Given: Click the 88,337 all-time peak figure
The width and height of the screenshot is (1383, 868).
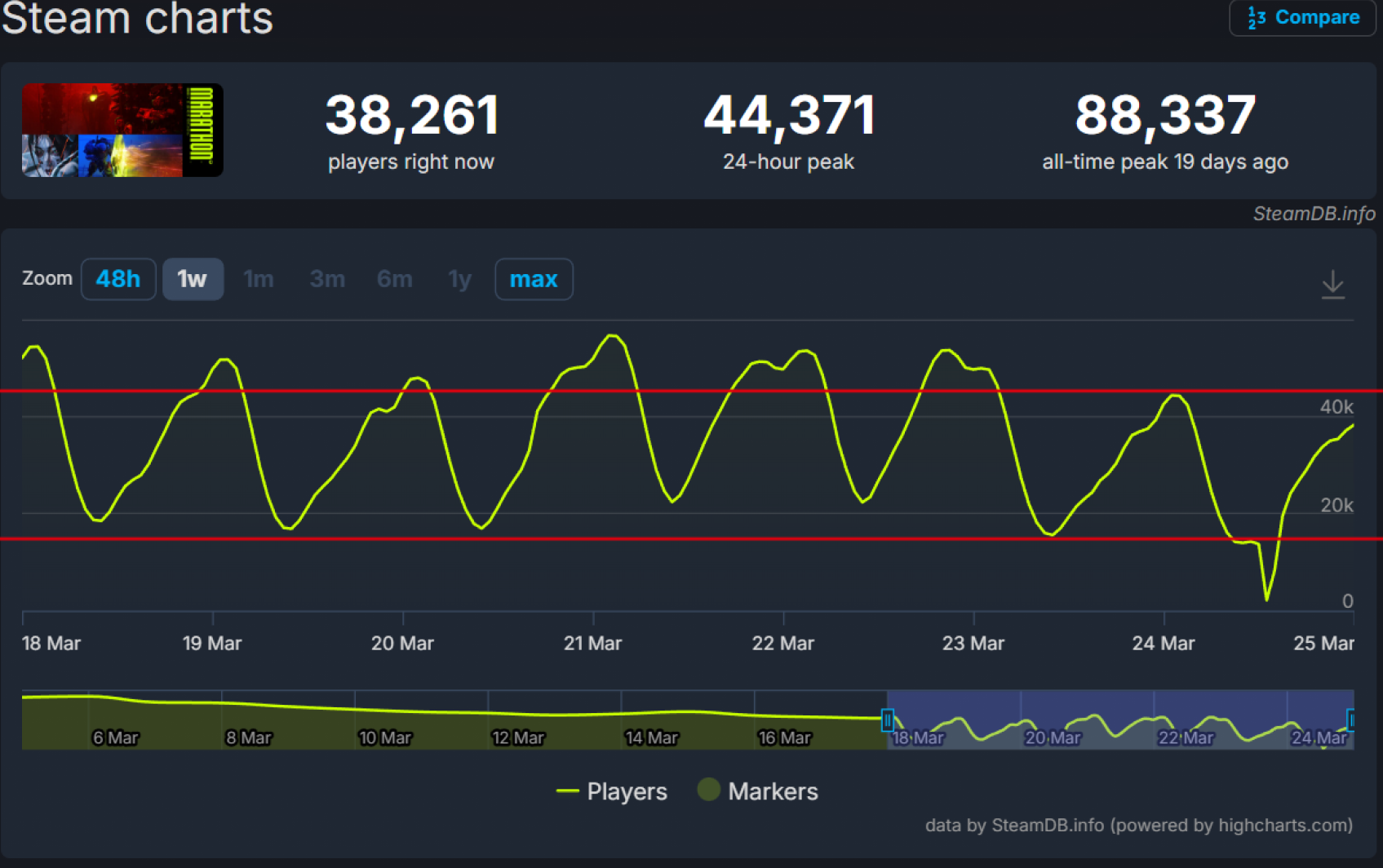Looking at the screenshot, I should [1165, 115].
